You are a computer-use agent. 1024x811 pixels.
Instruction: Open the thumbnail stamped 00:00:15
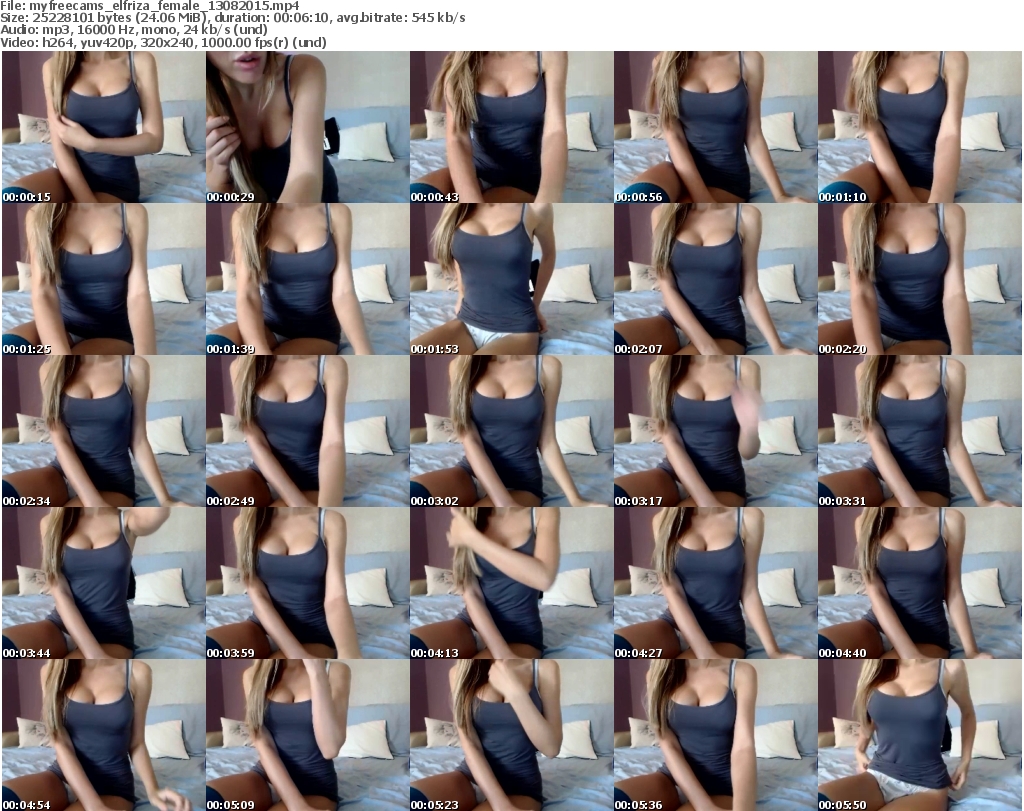click(x=104, y=127)
